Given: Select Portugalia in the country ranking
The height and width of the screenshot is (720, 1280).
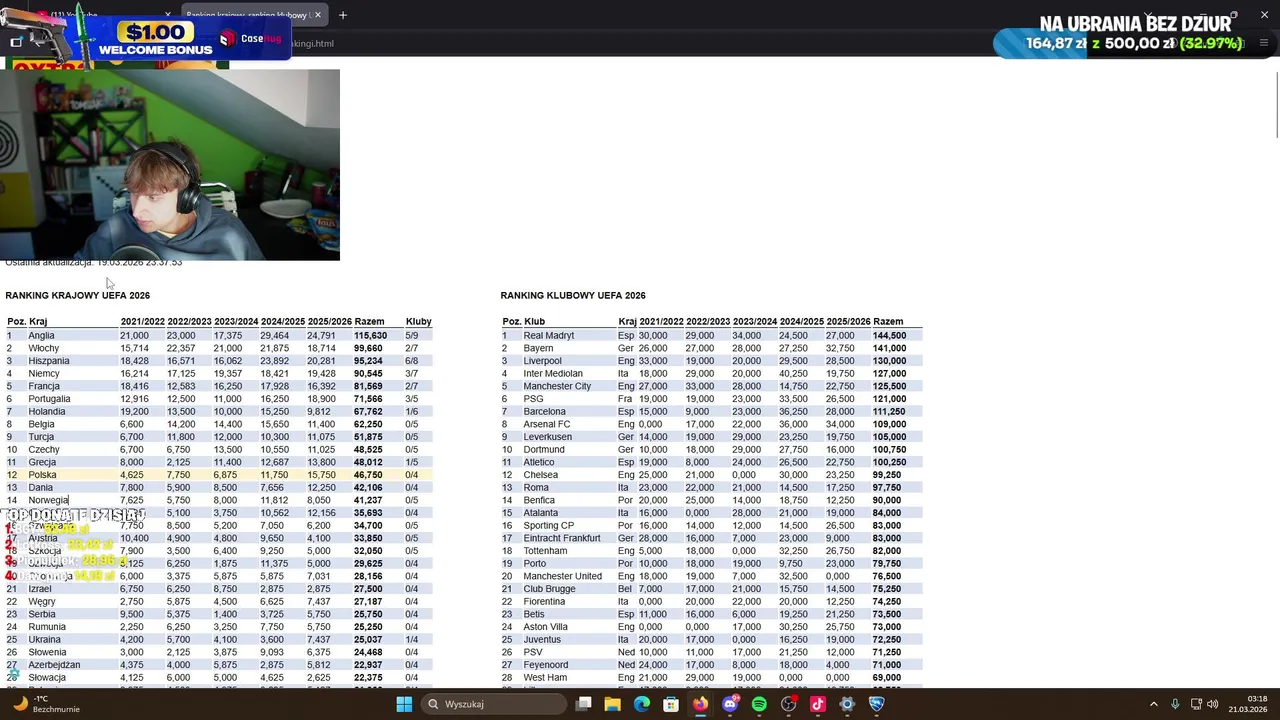Looking at the screenshot, I should click(50, 399).
